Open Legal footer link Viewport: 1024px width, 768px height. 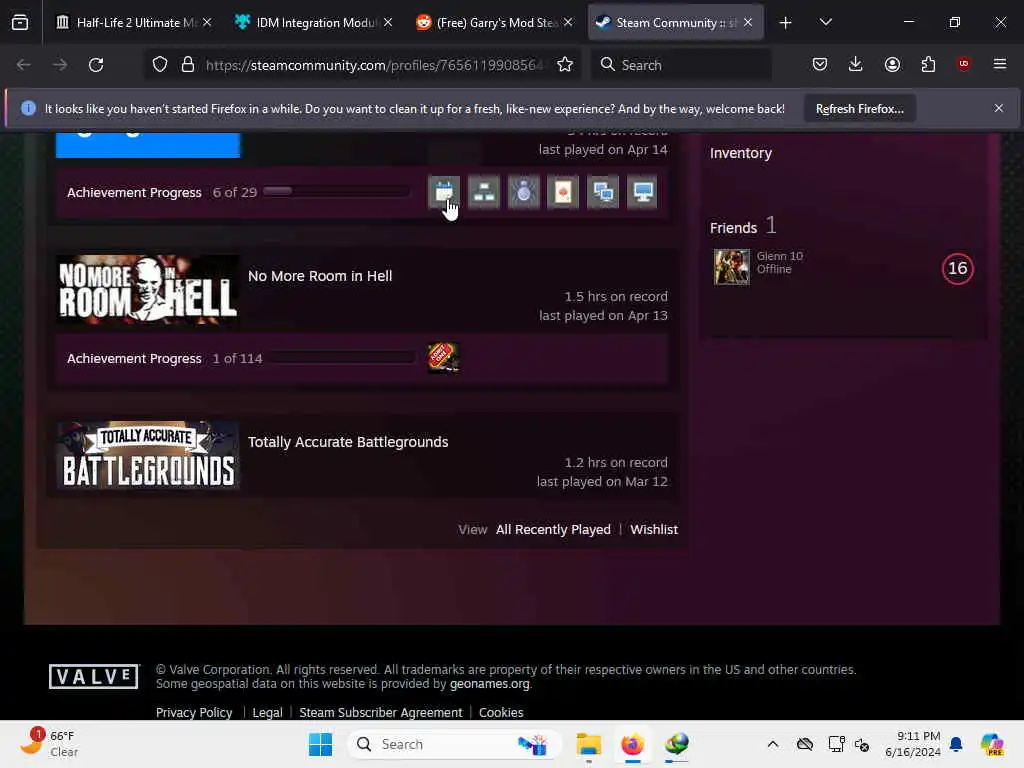click(x=267, y=712)
